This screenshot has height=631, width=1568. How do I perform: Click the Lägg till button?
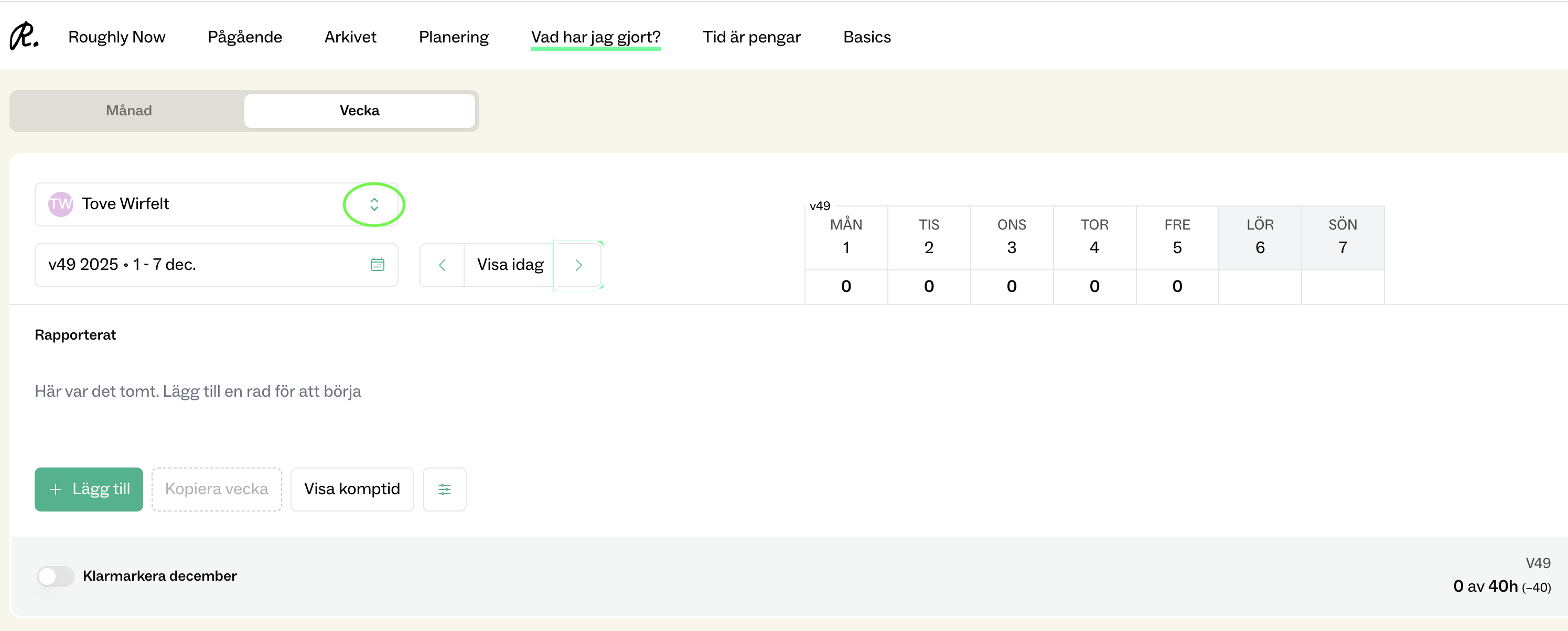pos(89,489)
